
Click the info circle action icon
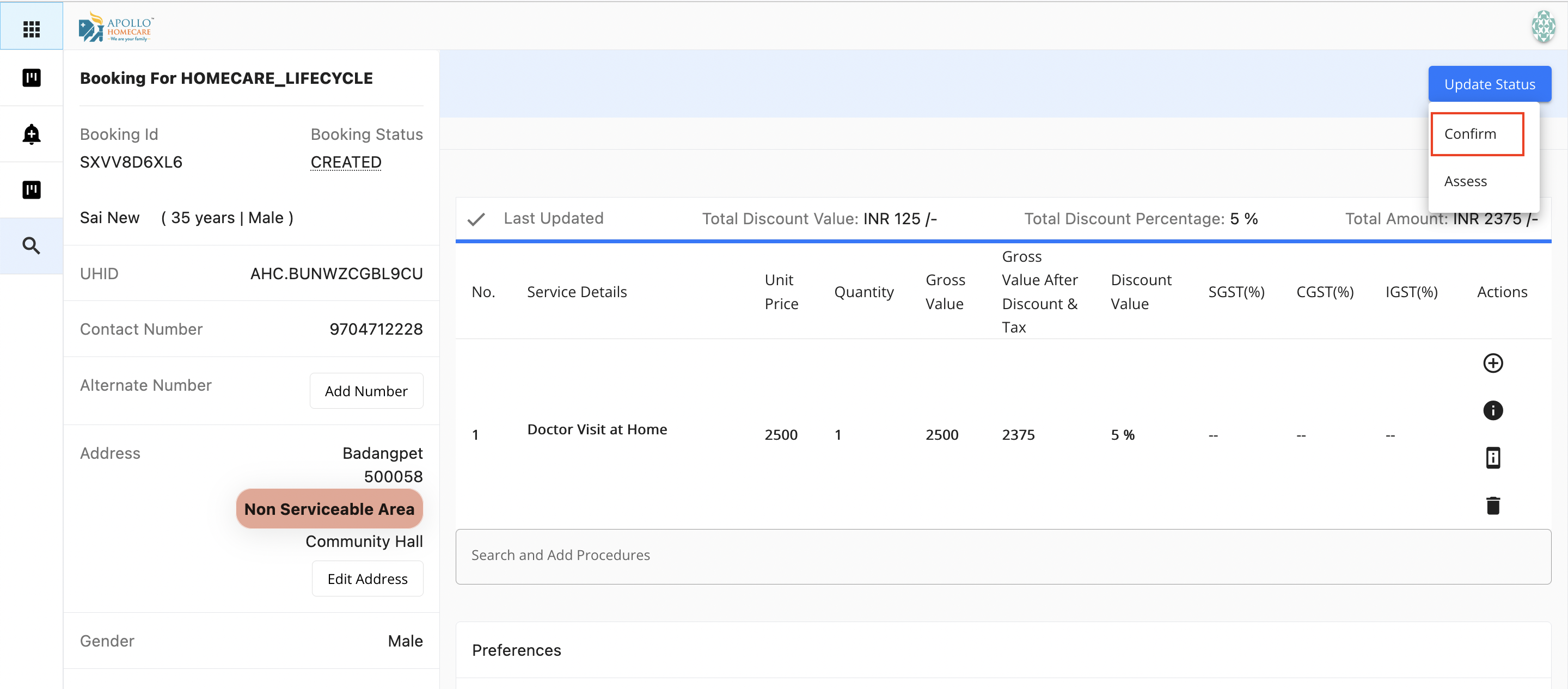[x=1492, y=410]
